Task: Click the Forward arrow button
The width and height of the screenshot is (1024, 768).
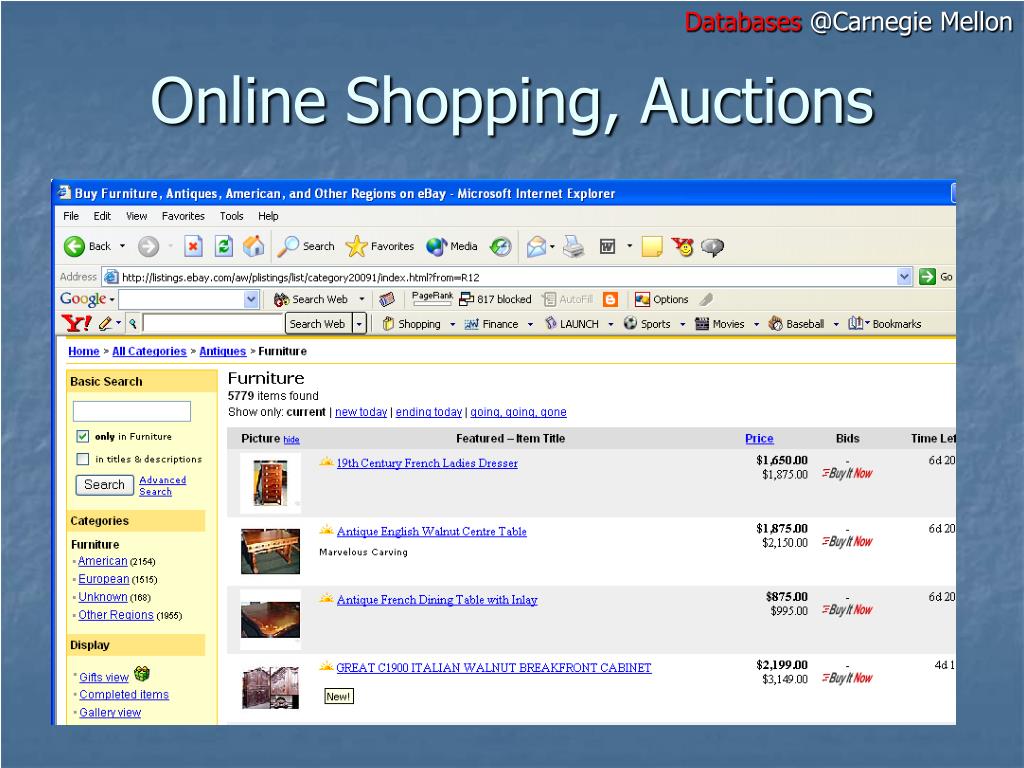Action: [x=148, y=246]
